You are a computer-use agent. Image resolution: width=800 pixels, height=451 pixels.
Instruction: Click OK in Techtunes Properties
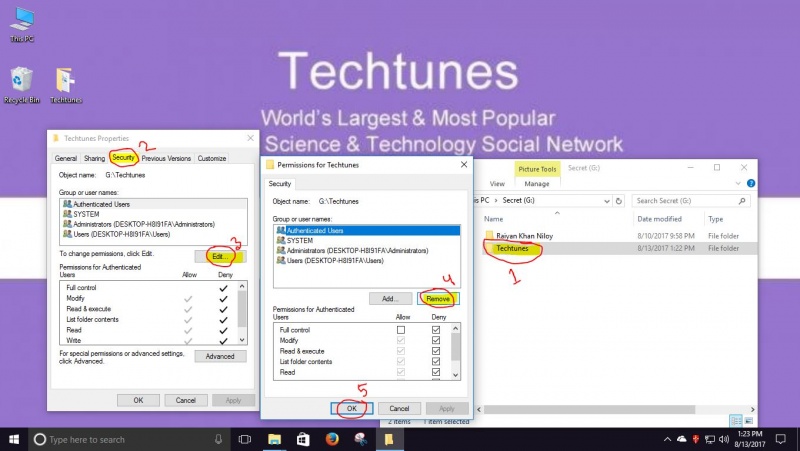138,400
